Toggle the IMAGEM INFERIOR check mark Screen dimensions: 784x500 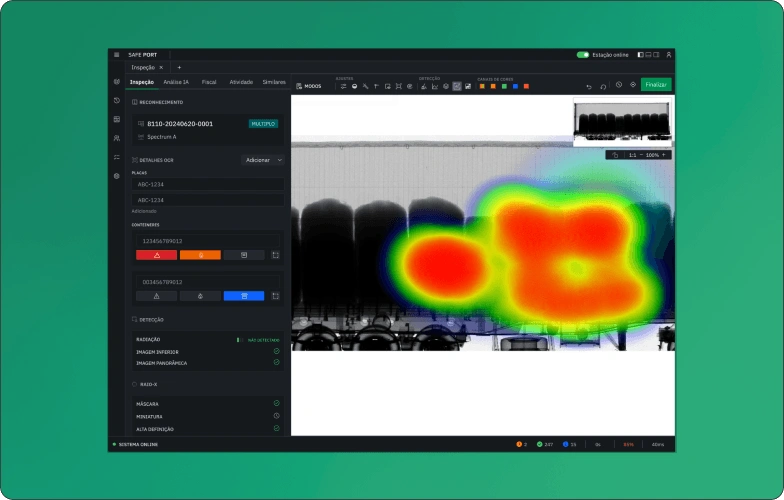pos(276,351)
